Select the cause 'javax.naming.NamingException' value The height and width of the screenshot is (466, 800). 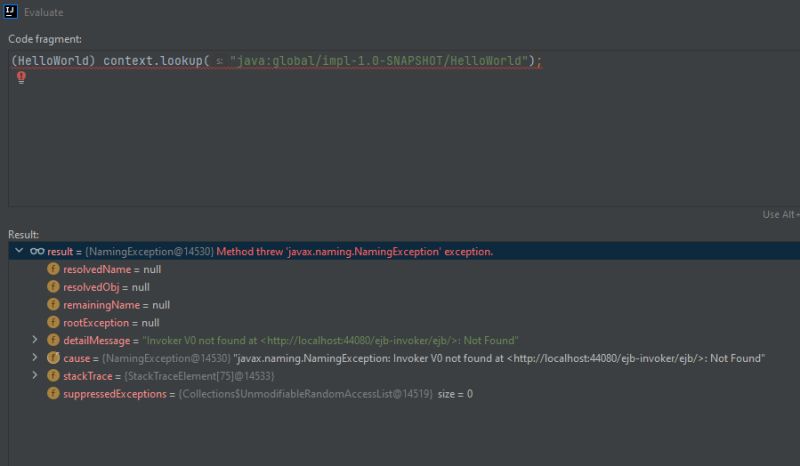(499, 358)
